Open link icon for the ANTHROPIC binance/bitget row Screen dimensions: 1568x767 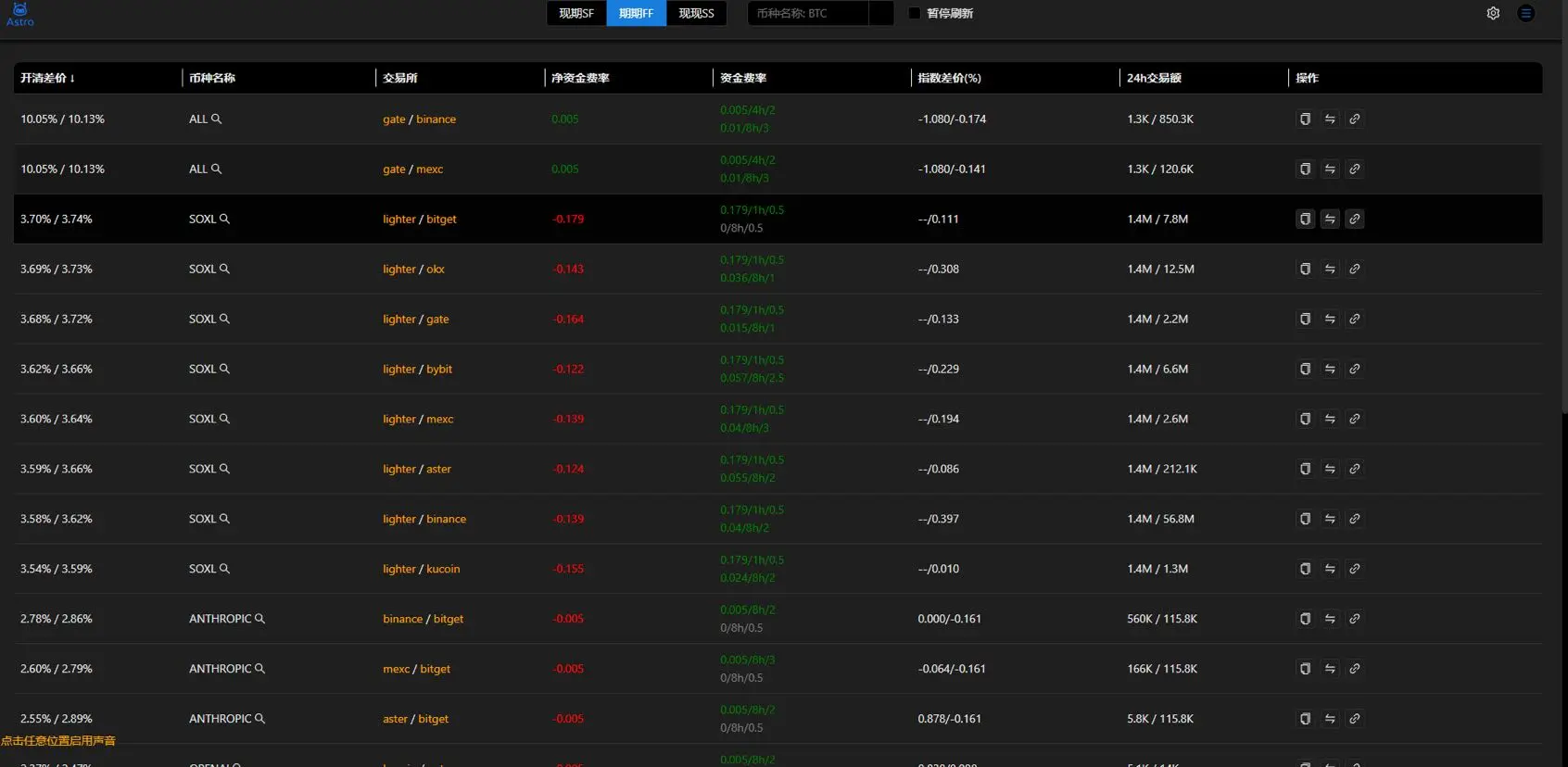[x=1355, y=619]
